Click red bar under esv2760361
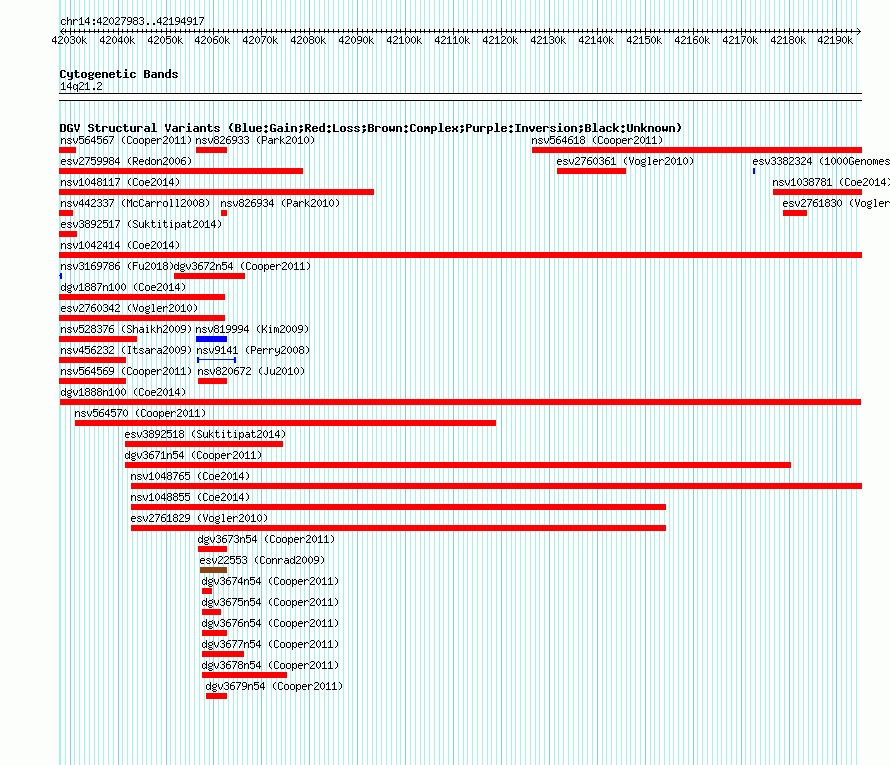This screenshot has width=890, height=765. coord(591,171)
